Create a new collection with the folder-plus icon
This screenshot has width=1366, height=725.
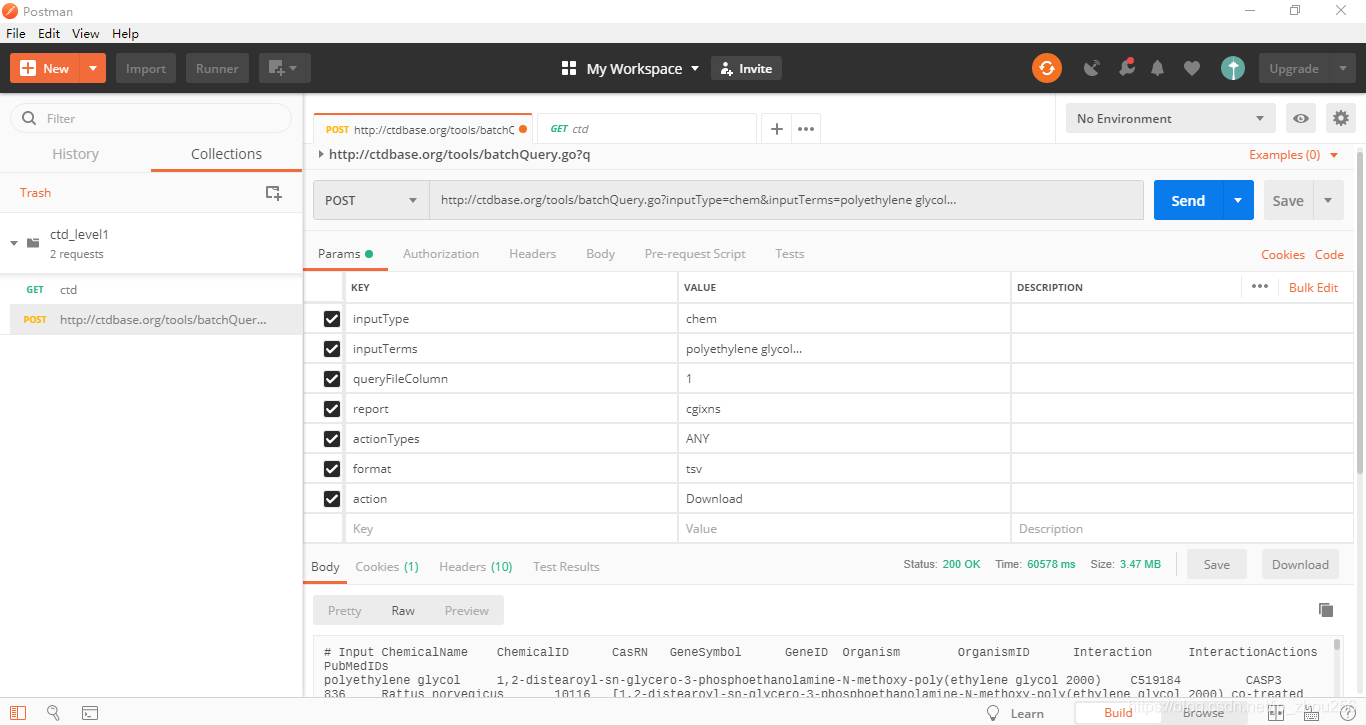pos(273,193)
